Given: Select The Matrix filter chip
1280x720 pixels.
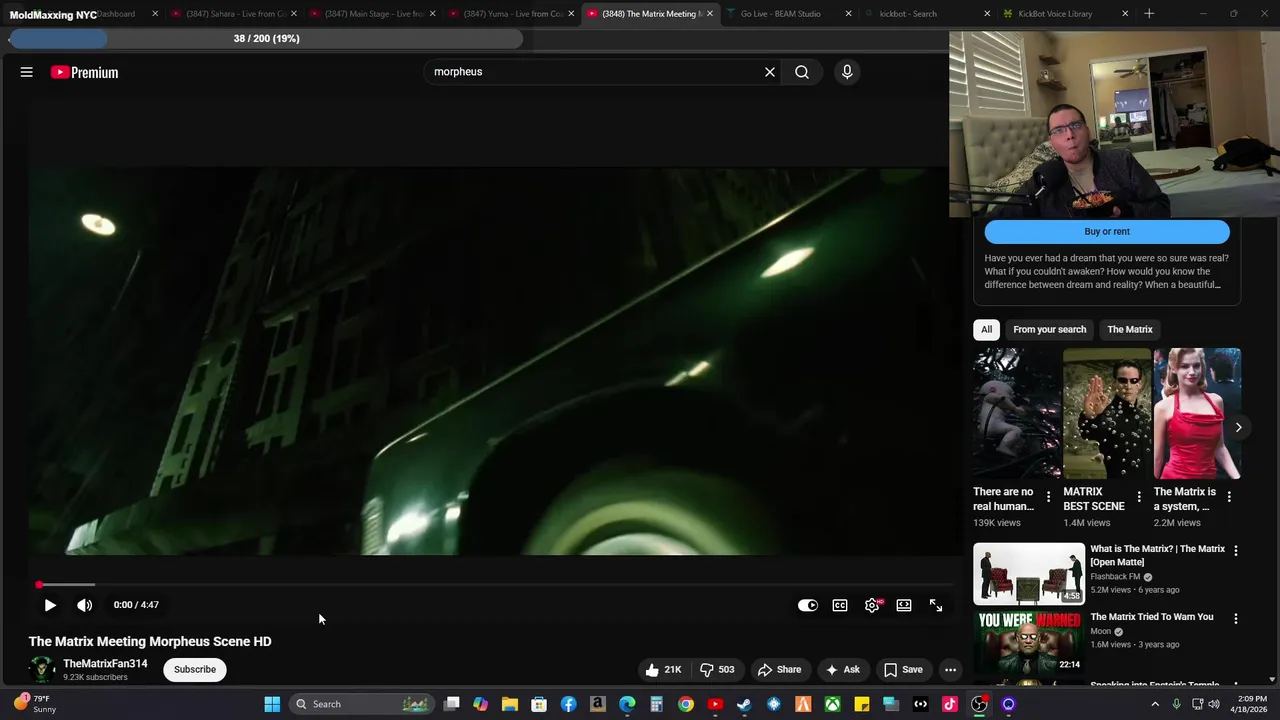Looking at the screenshot, I should coord(1130,329).
